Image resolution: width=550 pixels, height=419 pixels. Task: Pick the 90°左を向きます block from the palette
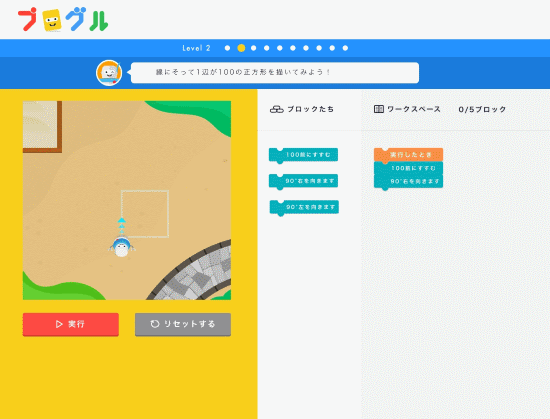[x=304, y=208]
